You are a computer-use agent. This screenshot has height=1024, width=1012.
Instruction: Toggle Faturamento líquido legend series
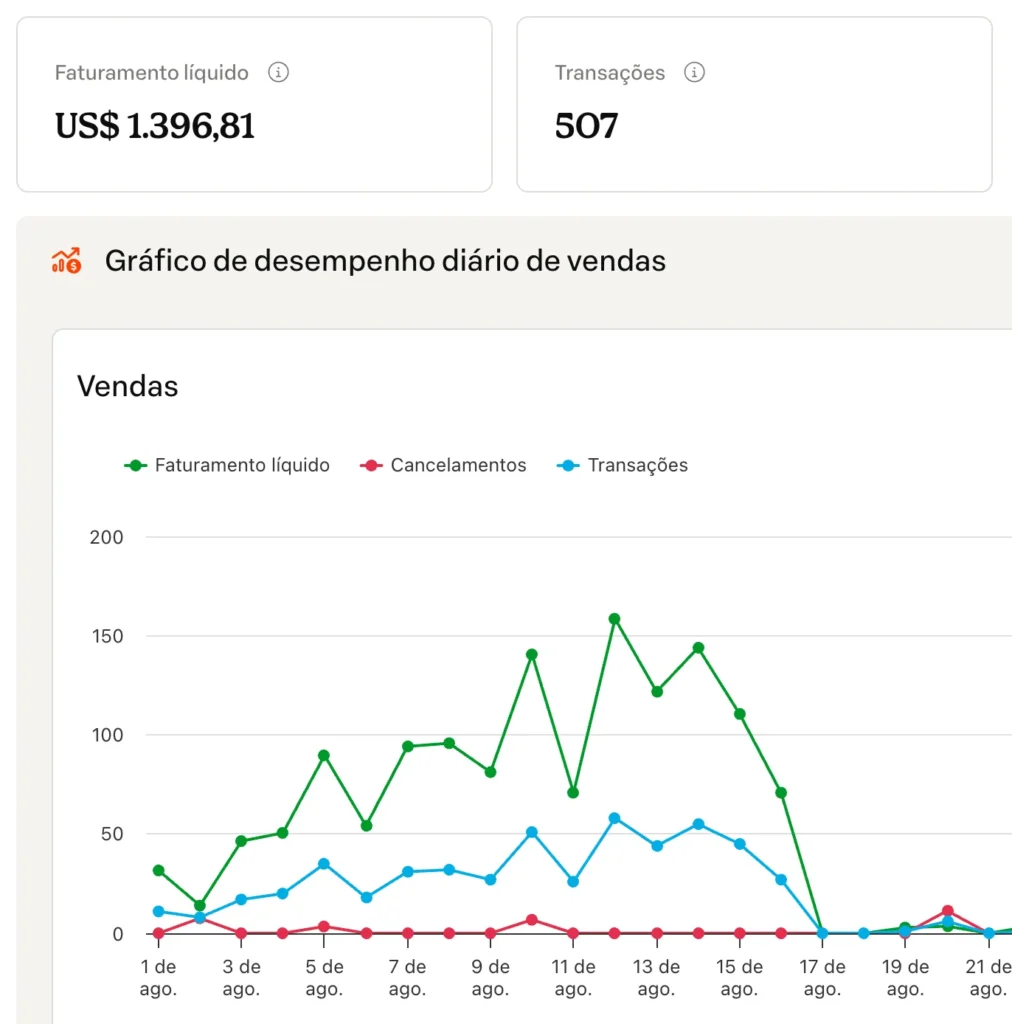click(x=227, y=465)
